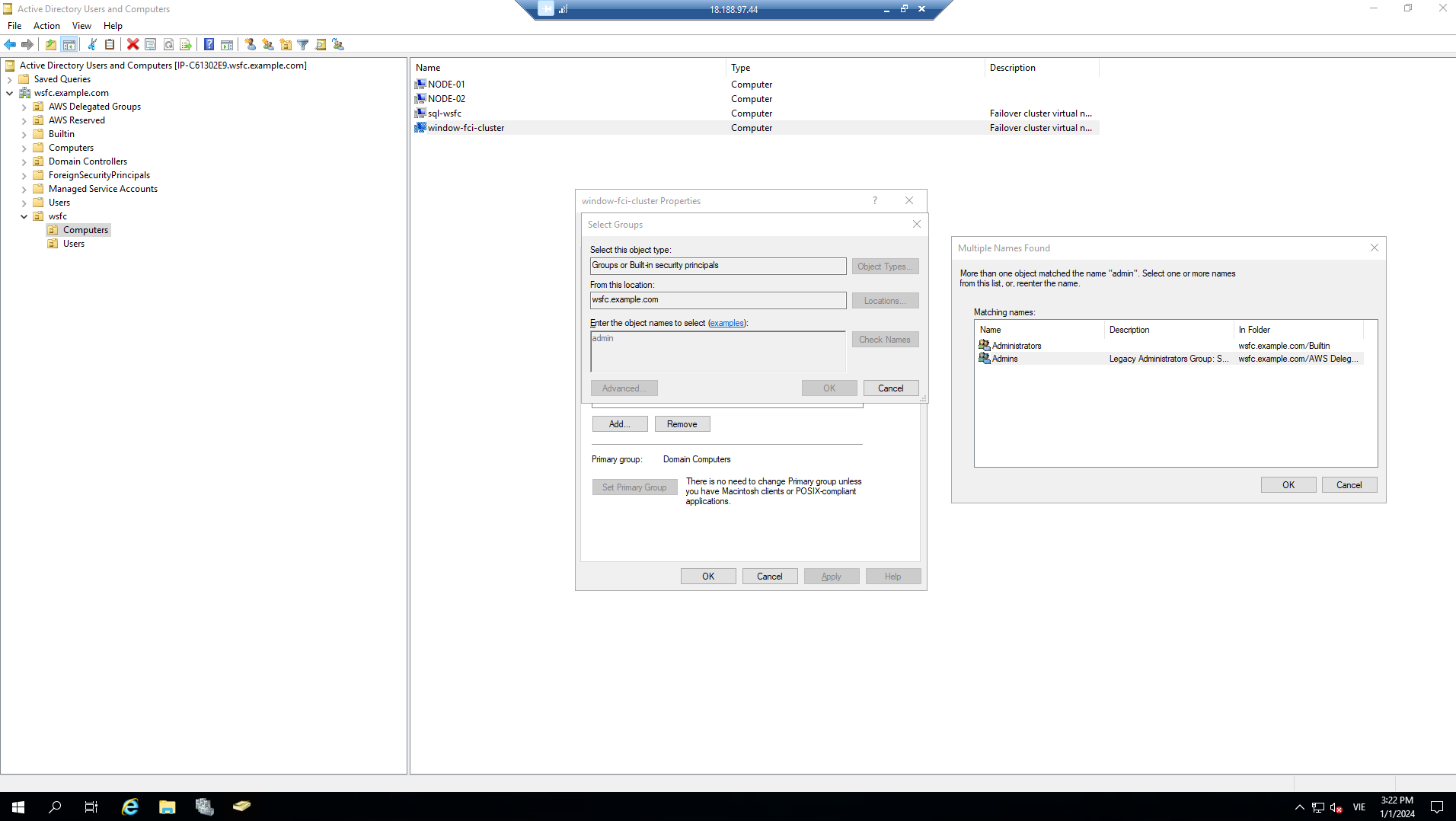Delete selected object using red X icon
This screenshot has width=1456, height=821.
[x=133, y=44]
